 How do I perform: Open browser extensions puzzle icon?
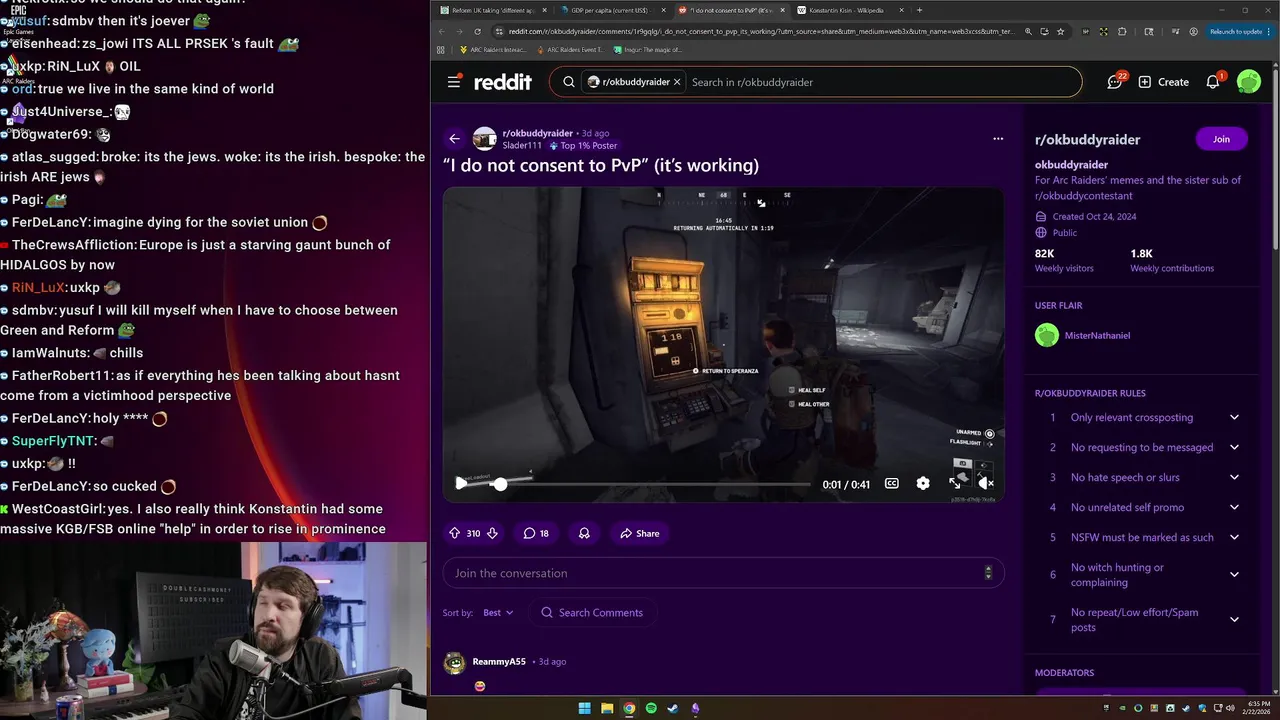[1122, 31]
